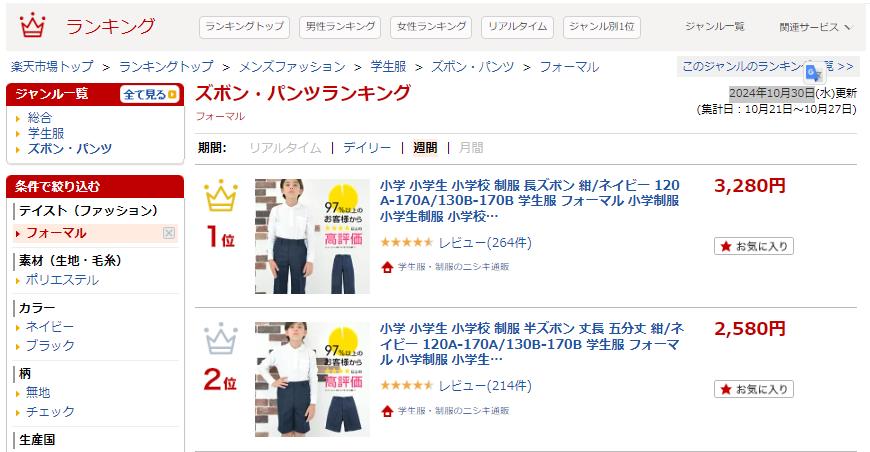
Task: Open reviews (264件) for first item
Action: [485, 243]
